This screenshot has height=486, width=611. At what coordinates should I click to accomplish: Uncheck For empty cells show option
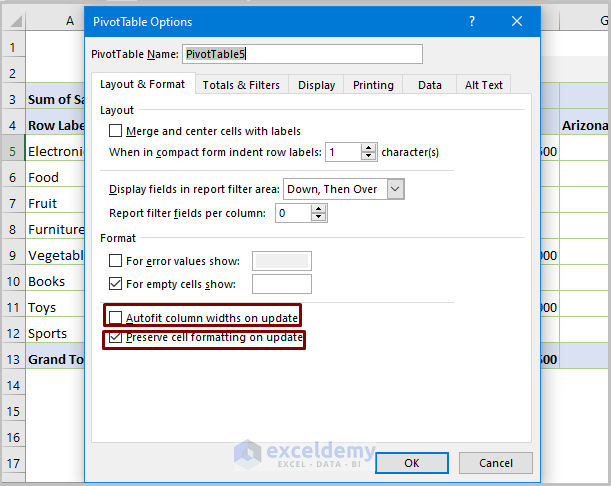click(x=117, y=284)
